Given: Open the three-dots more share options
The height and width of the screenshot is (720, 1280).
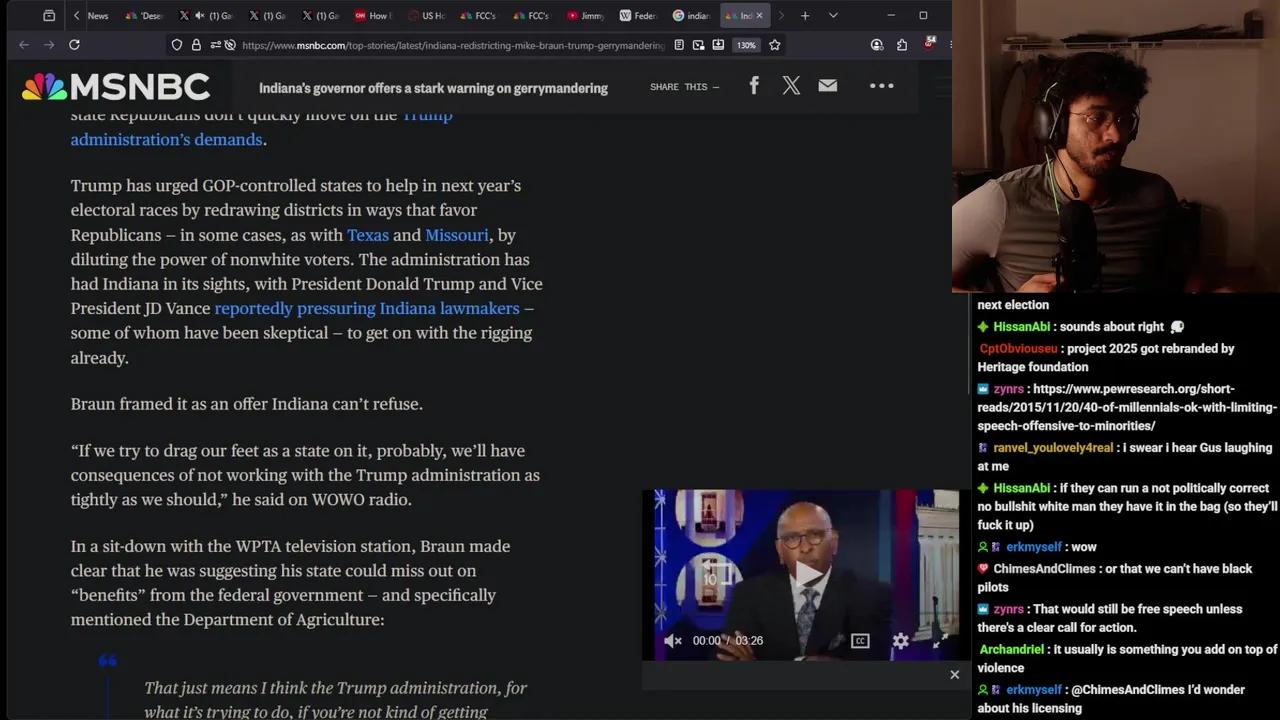Looking at the screenshot, I should pos(881,86).
